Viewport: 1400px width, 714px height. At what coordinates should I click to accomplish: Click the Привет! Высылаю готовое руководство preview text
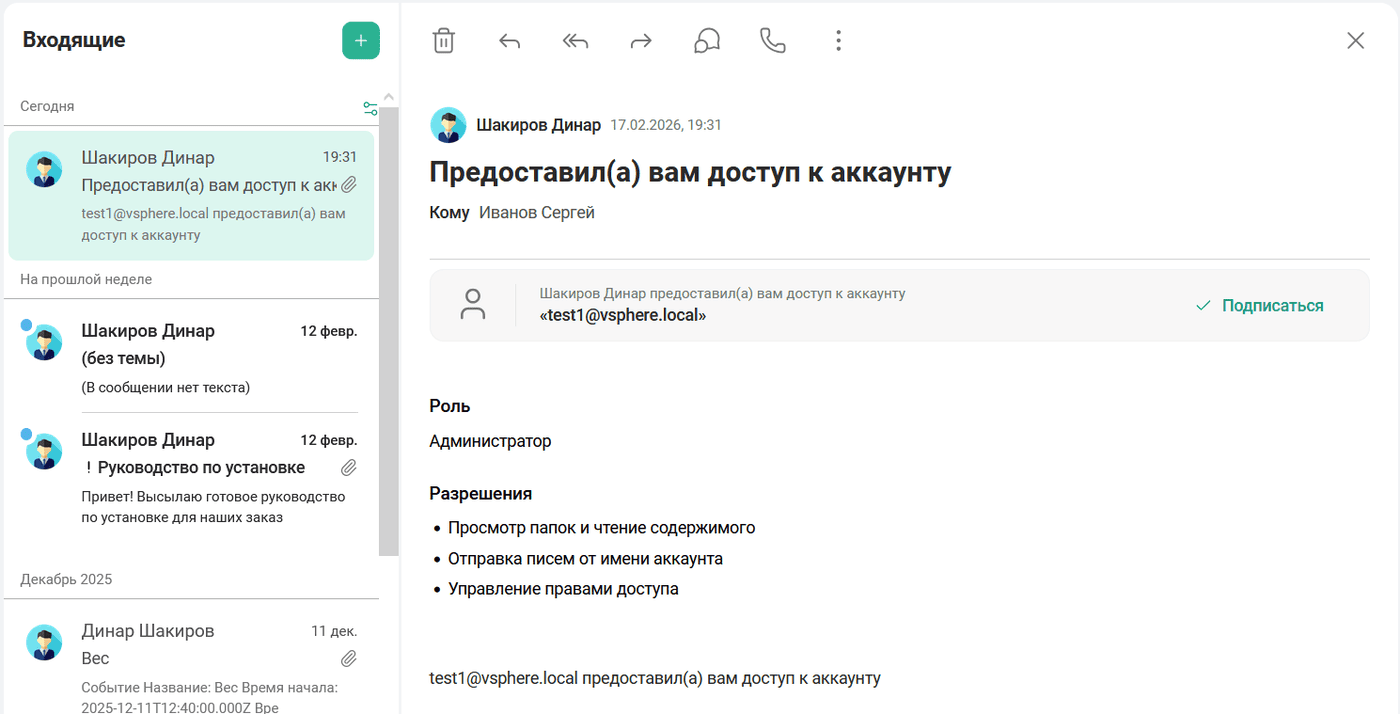coord(213,507)
